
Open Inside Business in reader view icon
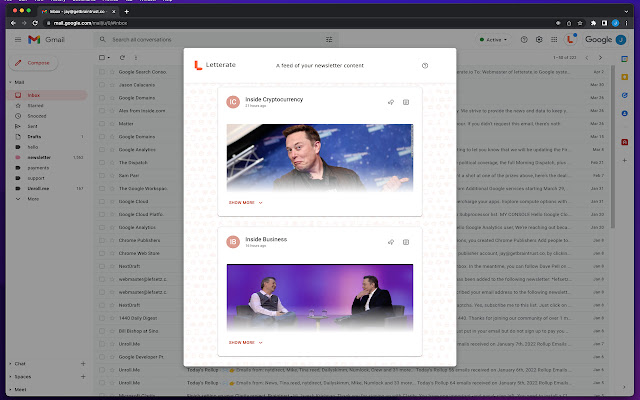[406, 242]
